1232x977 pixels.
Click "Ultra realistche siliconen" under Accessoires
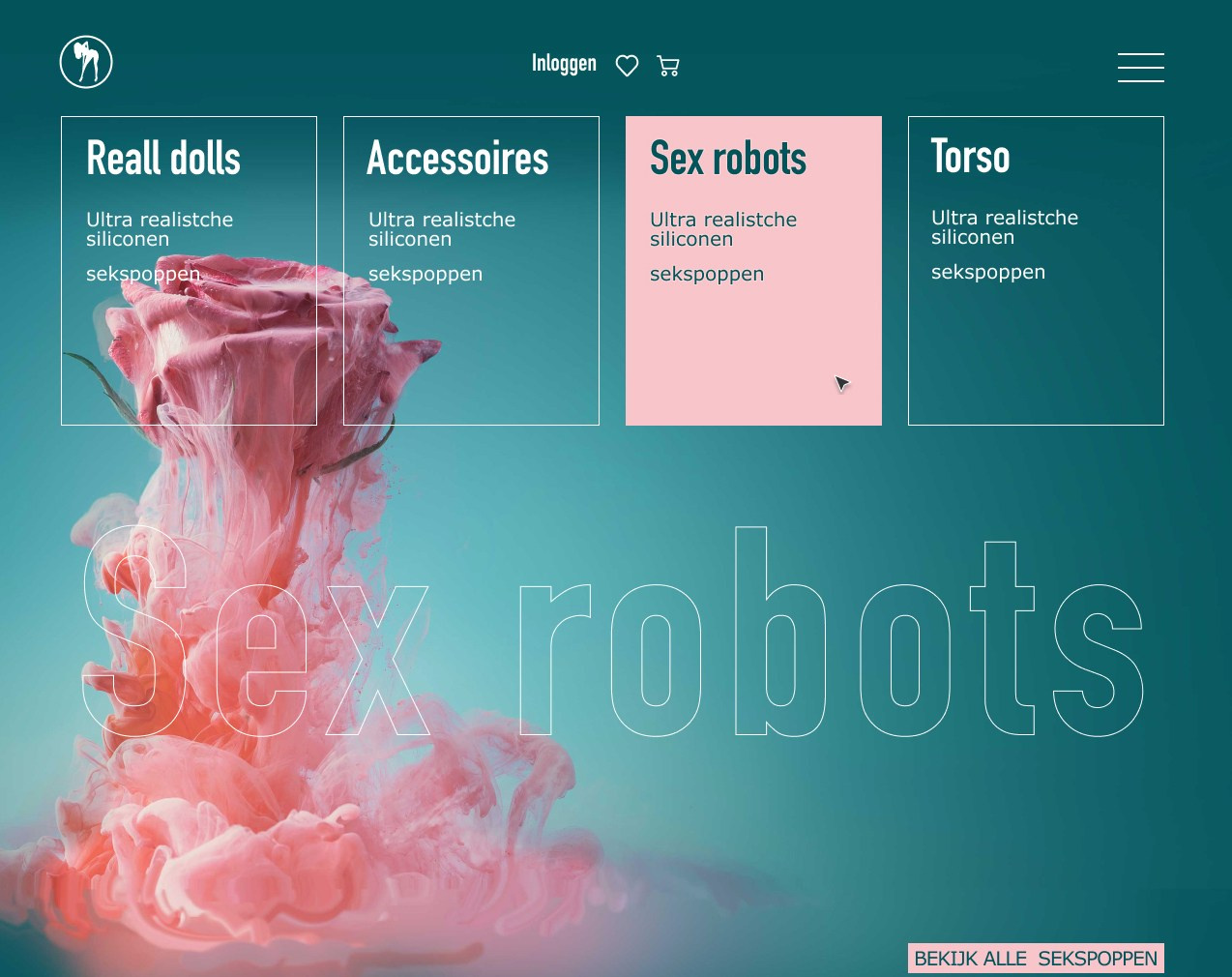tap(441, 229)
